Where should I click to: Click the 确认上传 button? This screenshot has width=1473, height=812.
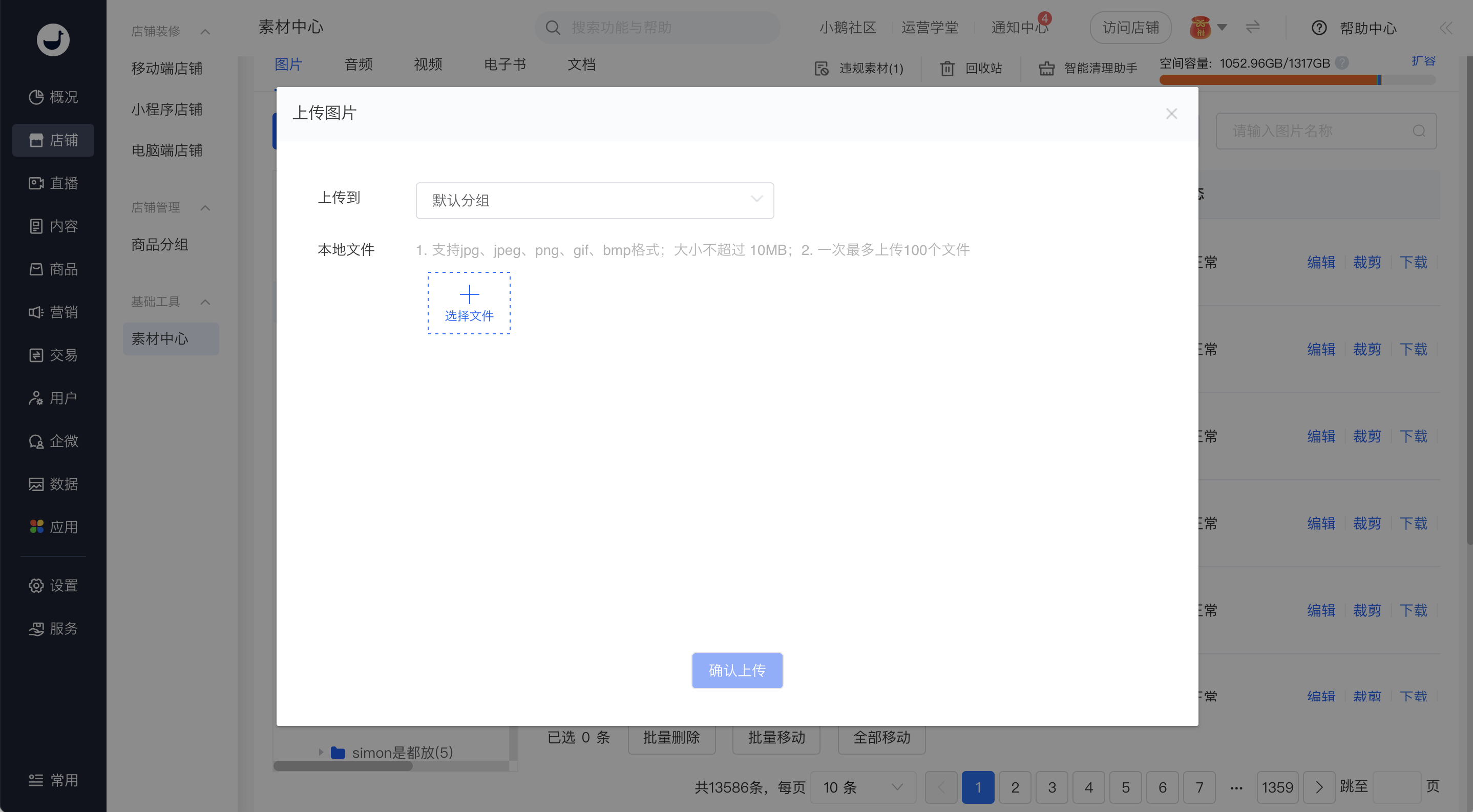737,670
